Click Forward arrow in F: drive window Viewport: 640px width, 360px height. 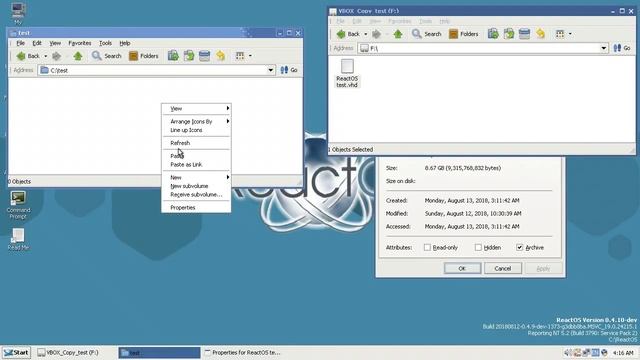click(x=376, y=34)
